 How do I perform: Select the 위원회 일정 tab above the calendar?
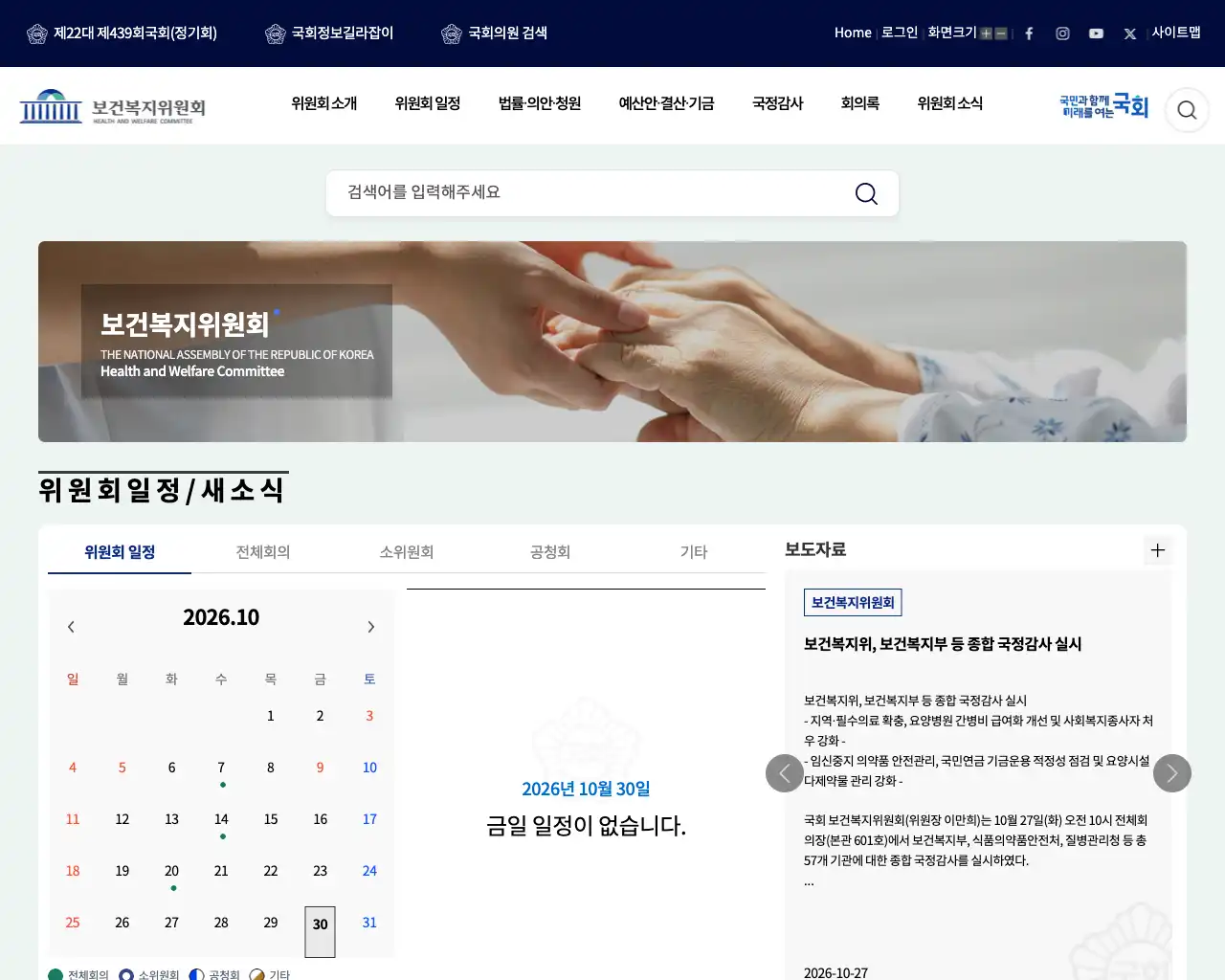(x=120, y=552)
